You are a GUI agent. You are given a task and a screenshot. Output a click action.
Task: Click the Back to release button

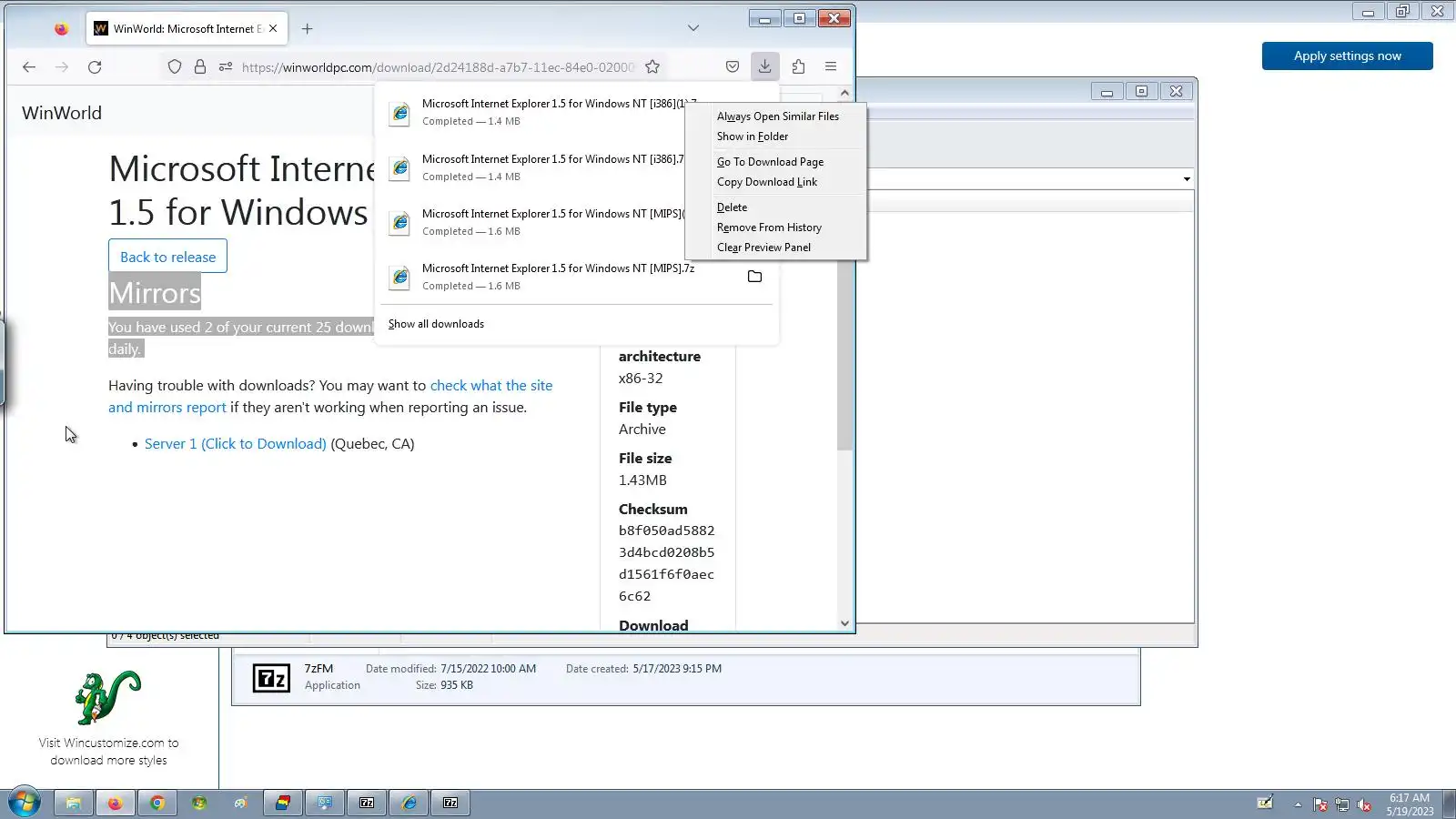click(x=168, y=257)
